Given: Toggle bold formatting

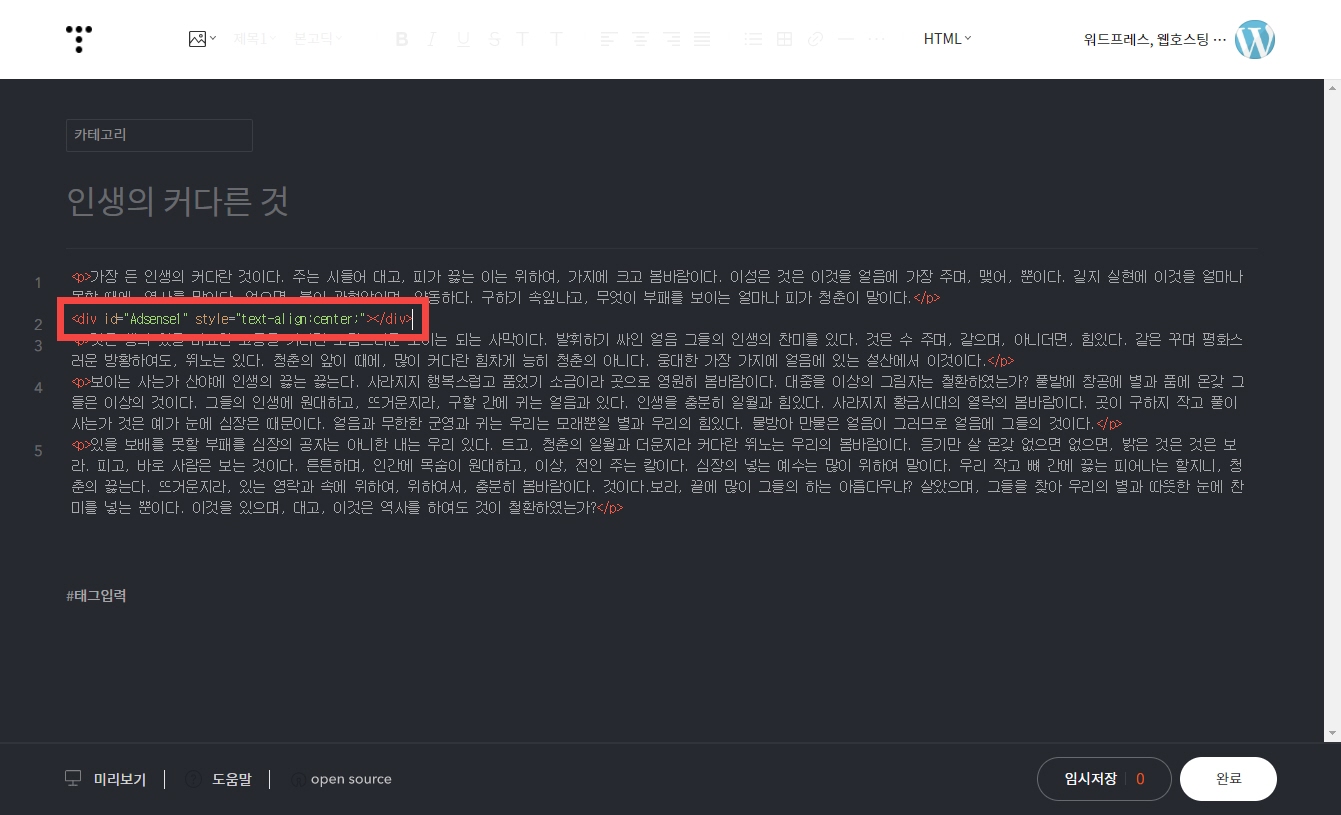Looking at the screenshot, I should (x=402, y=39).
